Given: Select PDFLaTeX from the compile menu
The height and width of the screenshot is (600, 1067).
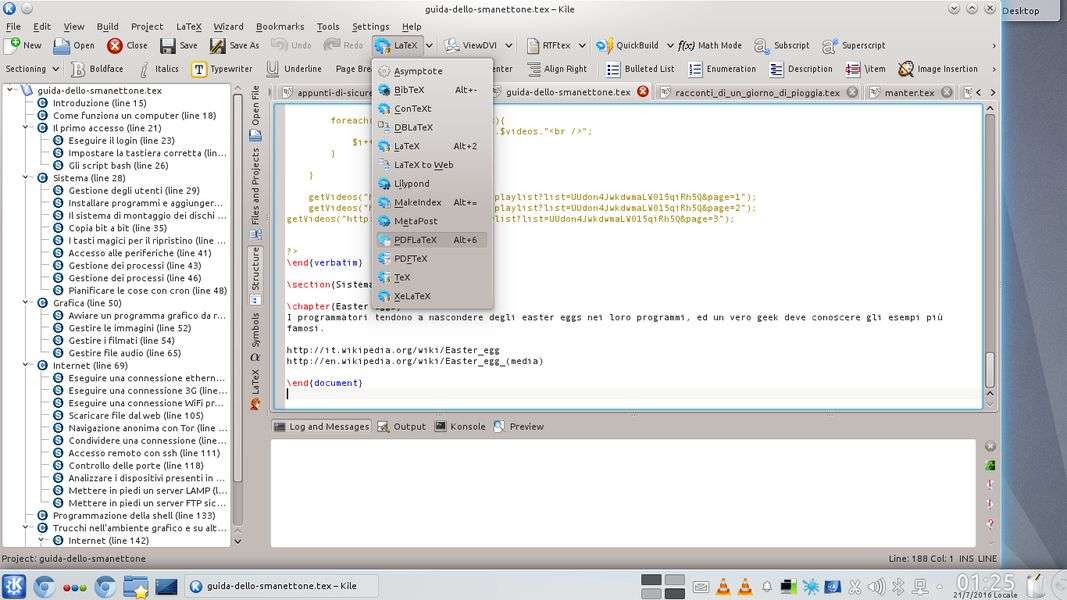Looking at the screenshot, I should click(x=414, y=240).
